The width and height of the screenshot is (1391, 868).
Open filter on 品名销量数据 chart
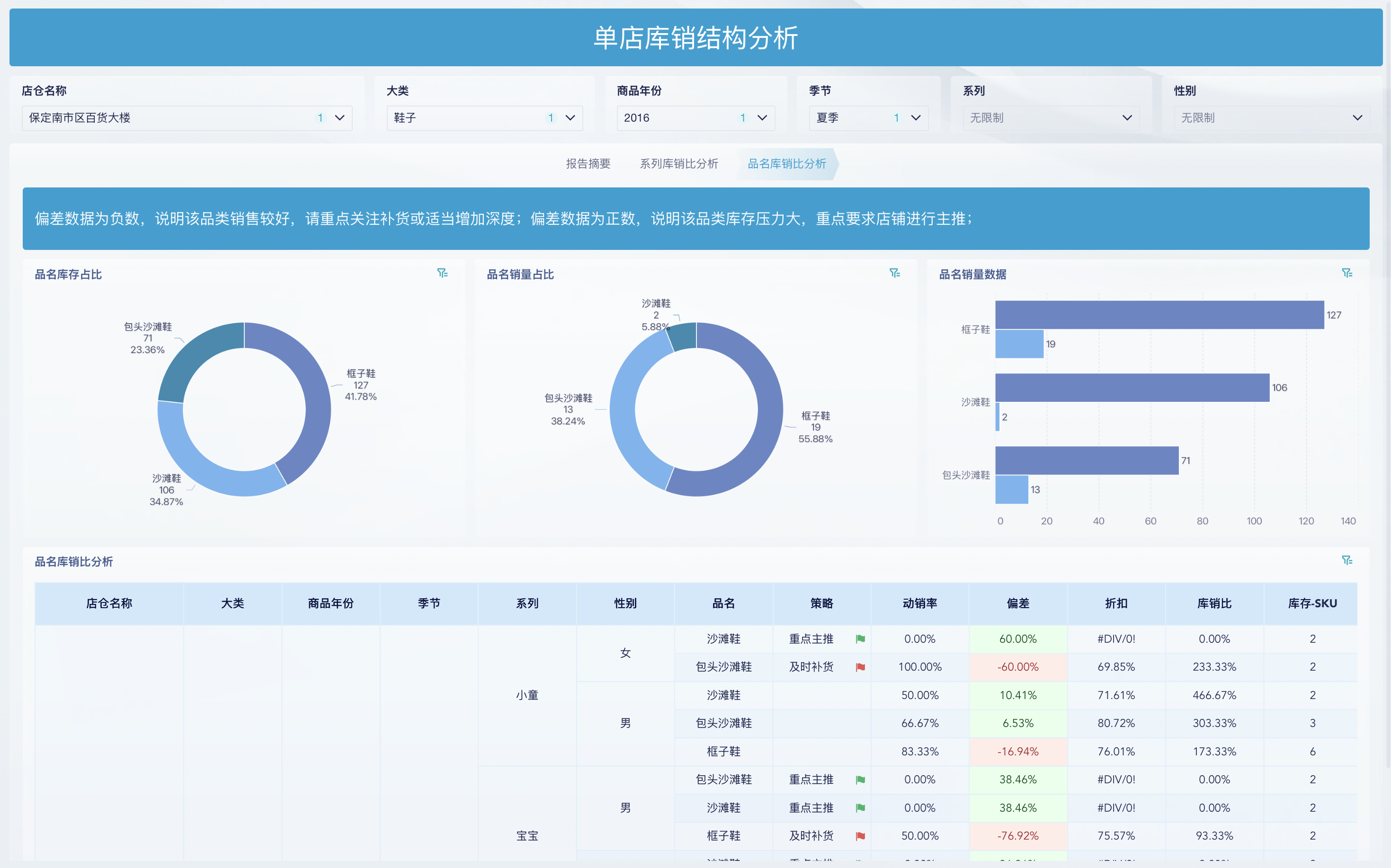(x=1348, y=273)
